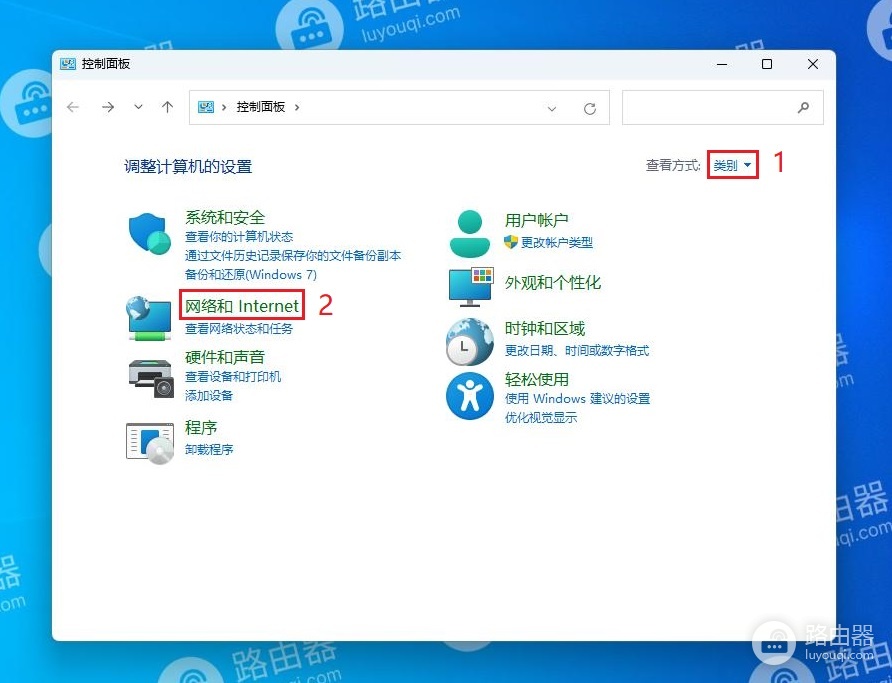Viewport: 892px width, 683px height.
Task: Open the User Accounts person icon
Action: pos(469,233)
